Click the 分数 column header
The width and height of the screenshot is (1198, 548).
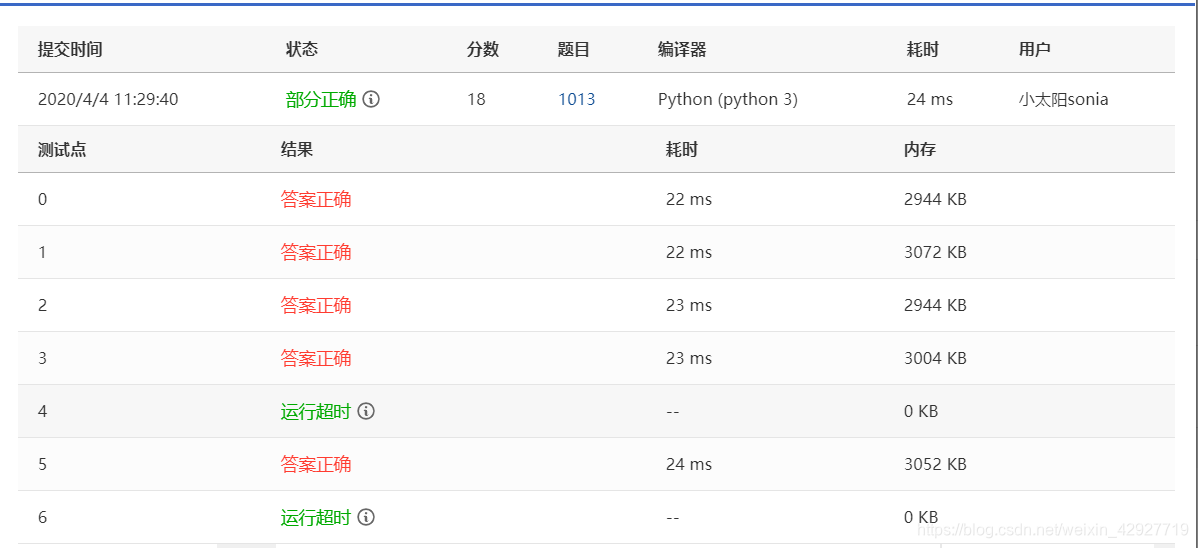[x=482, y=50]
